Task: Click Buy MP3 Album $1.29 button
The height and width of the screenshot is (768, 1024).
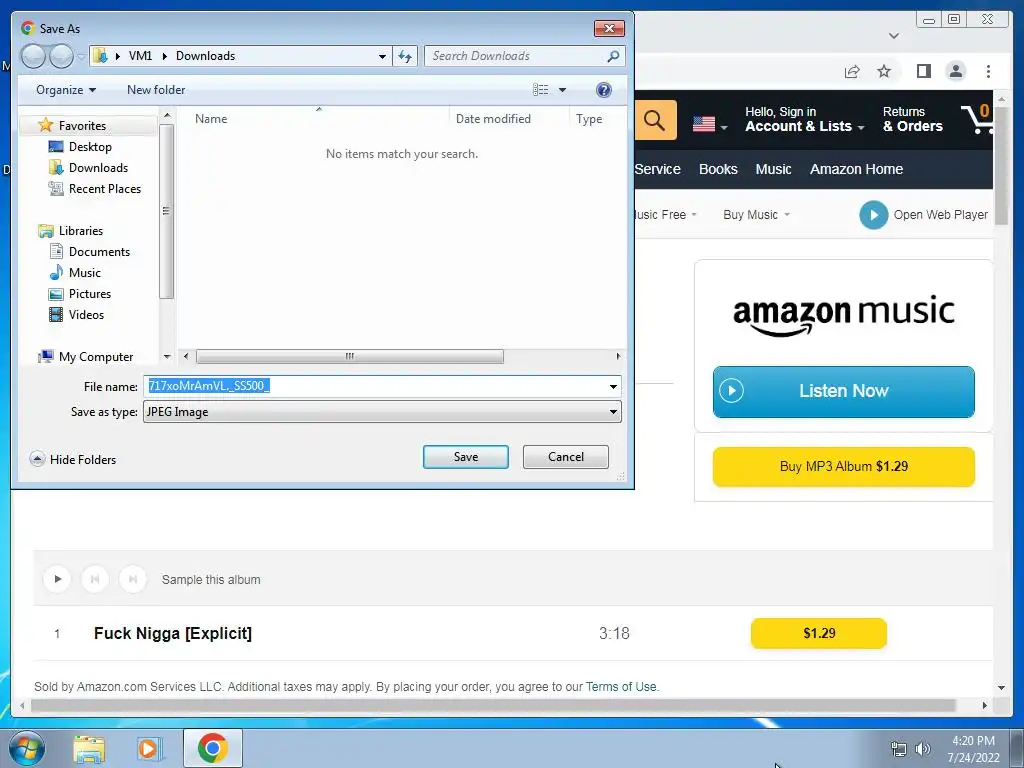Action: 843,466
